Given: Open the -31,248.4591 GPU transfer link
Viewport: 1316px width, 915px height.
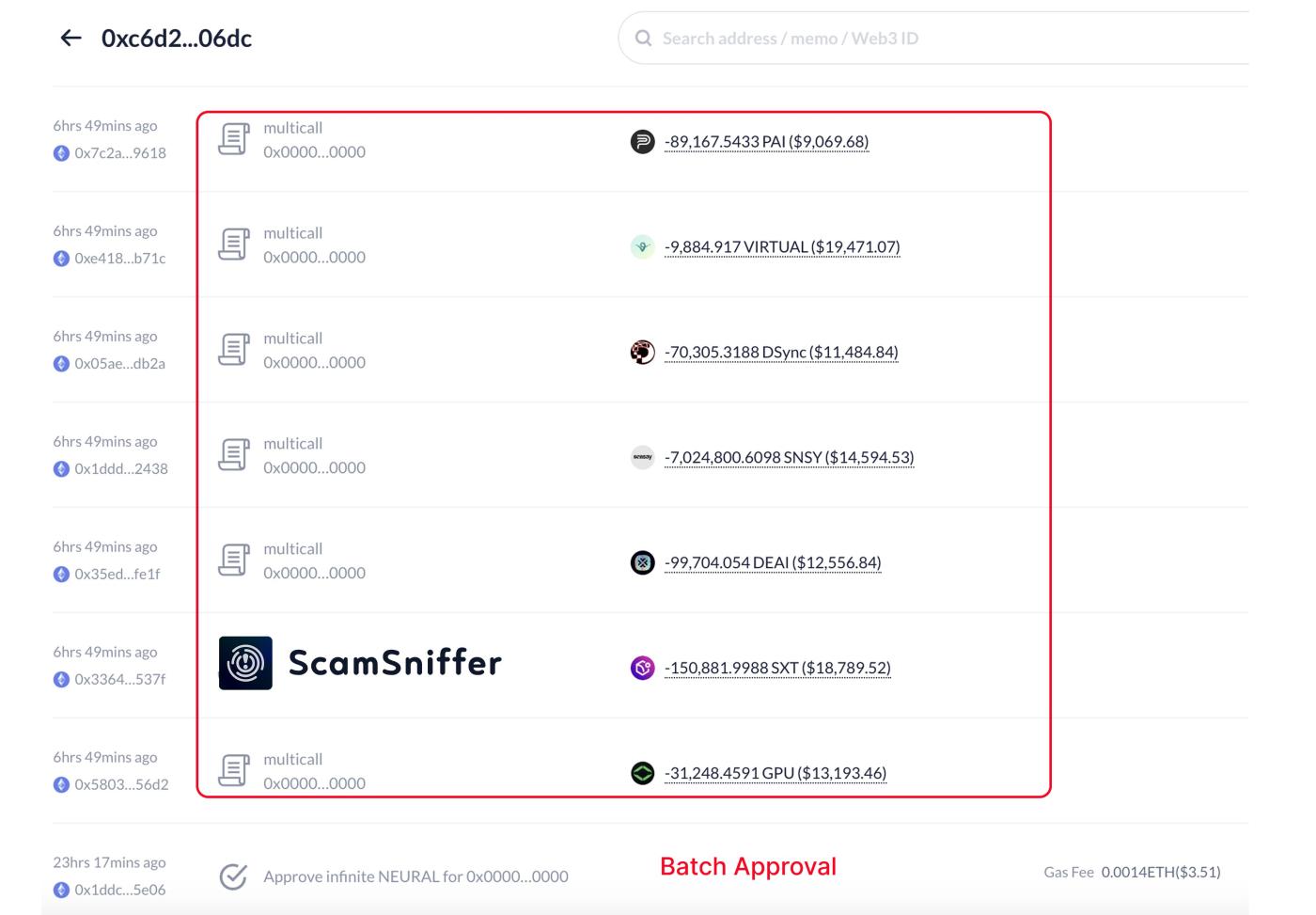Looking at the screenshot, I should coord(775,773).
